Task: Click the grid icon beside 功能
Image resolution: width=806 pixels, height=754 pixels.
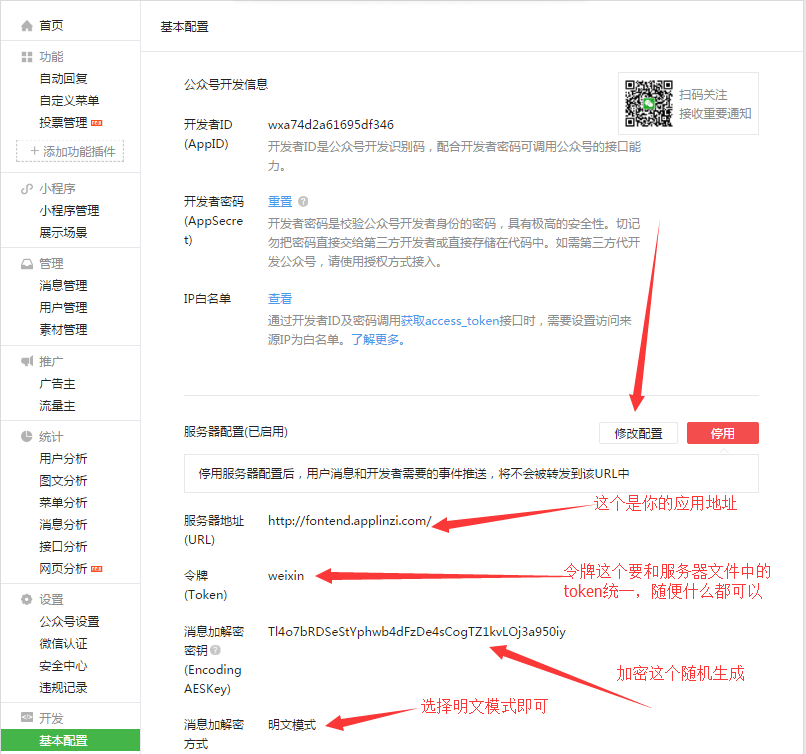Action: click(27, 57)
